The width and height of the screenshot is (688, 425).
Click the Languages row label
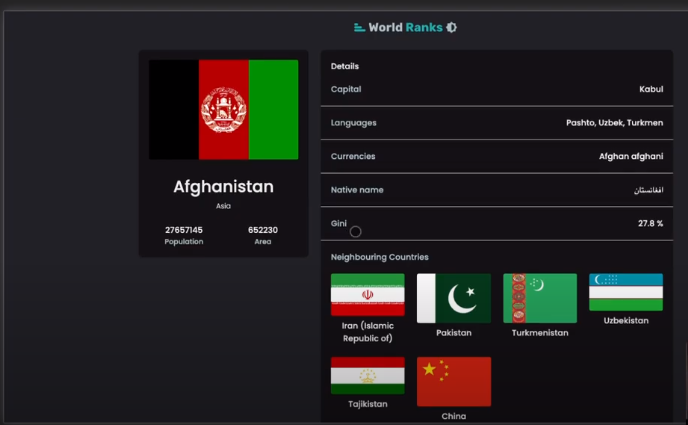[x=354, y=123]
